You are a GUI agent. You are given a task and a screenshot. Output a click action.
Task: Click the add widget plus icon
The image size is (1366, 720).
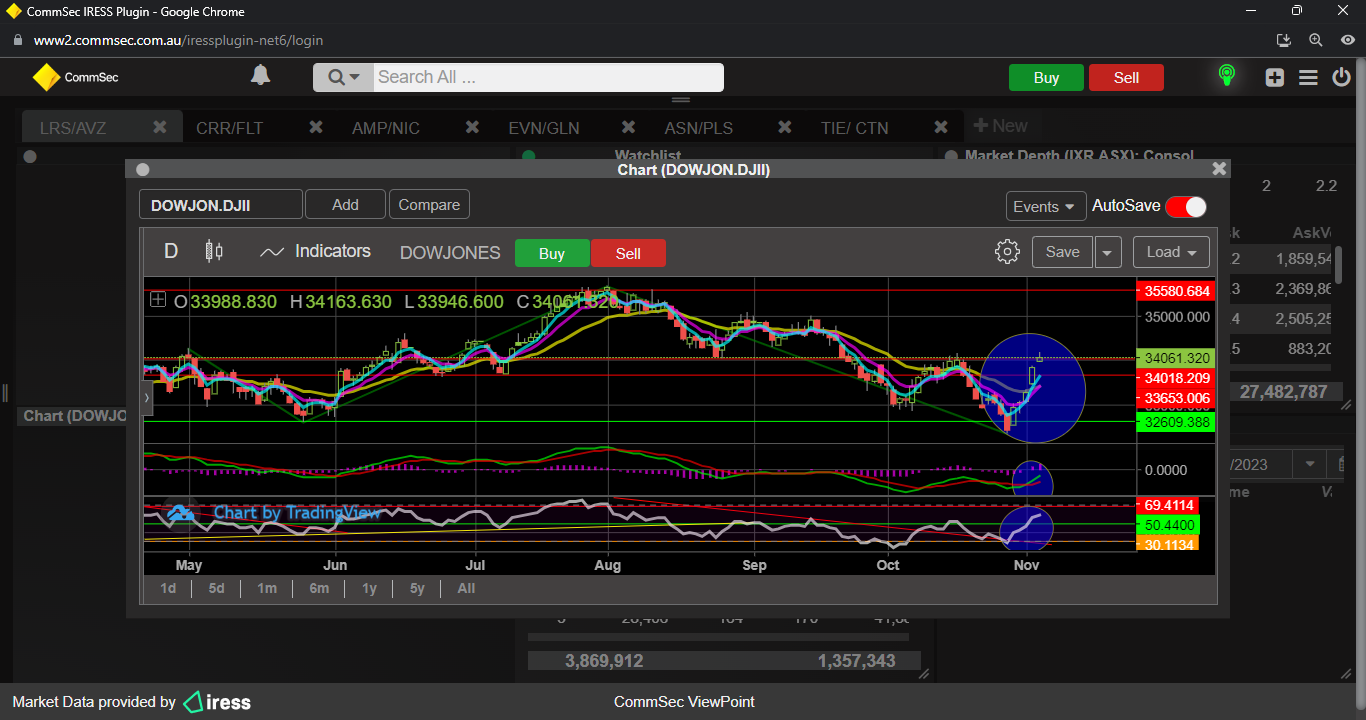tap(1274, 77)
